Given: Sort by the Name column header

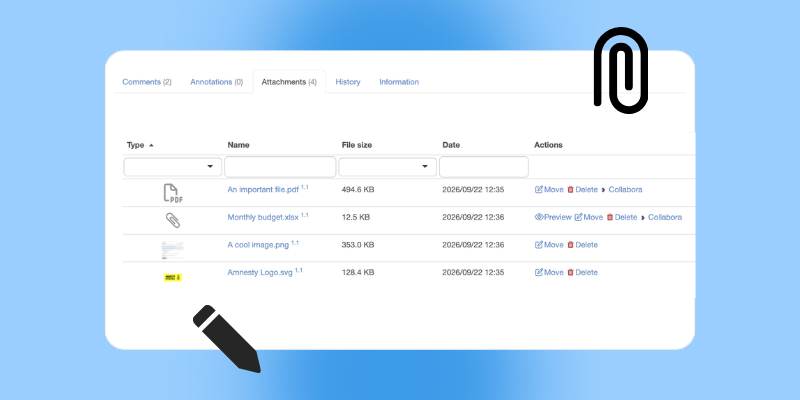Looking at the screenshot, I should (x=238, y=145).
